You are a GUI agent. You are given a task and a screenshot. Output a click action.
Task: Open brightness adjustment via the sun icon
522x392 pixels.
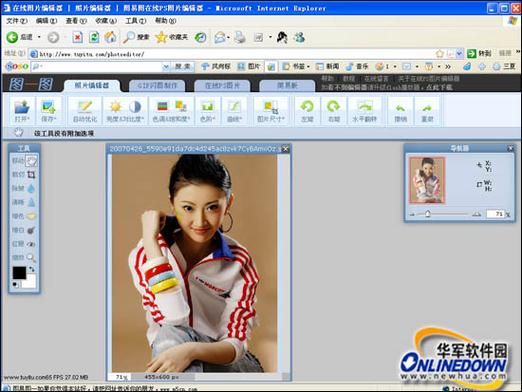point(115,107)
